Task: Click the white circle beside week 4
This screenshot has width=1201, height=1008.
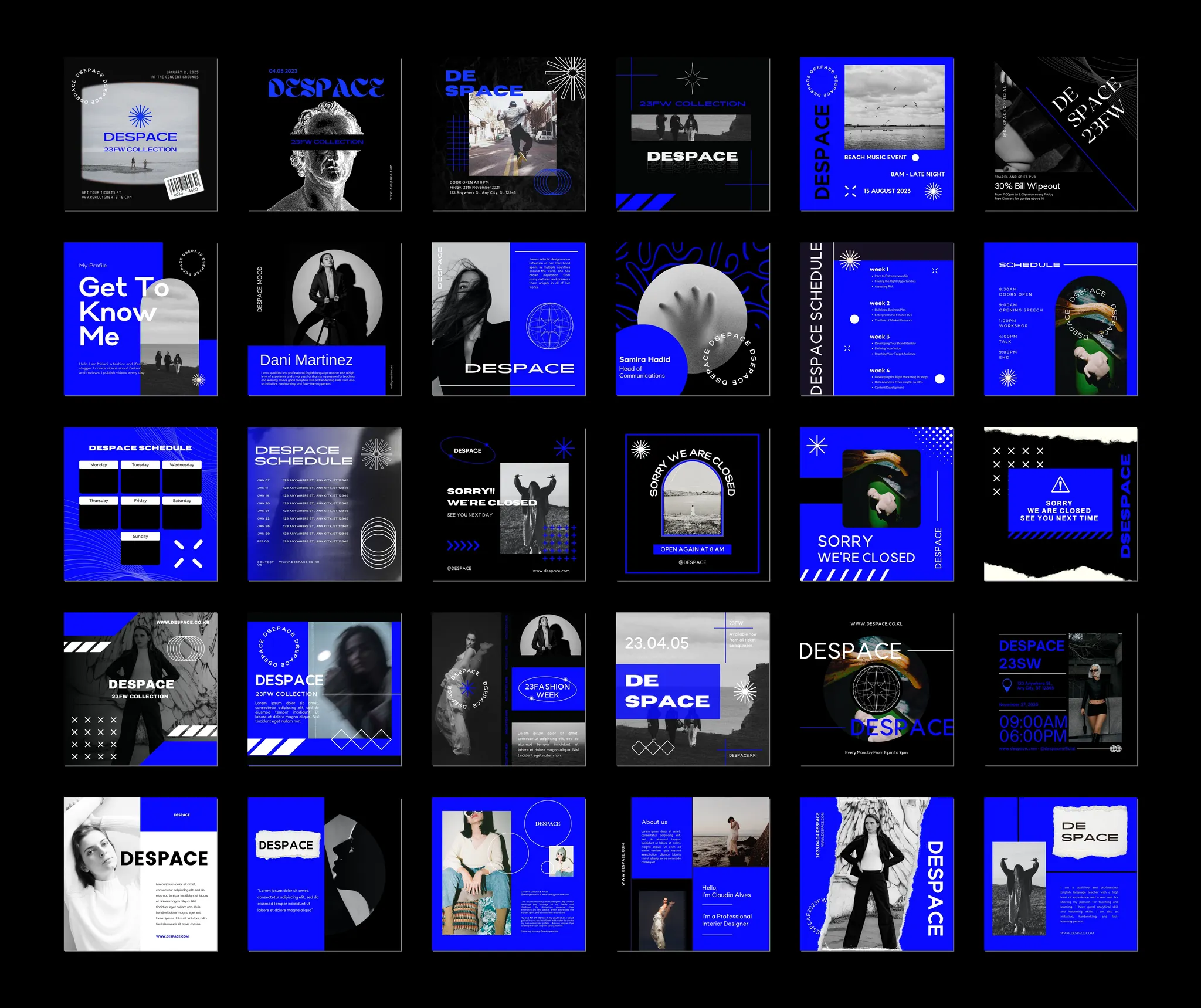Action: tap(939, 379)
